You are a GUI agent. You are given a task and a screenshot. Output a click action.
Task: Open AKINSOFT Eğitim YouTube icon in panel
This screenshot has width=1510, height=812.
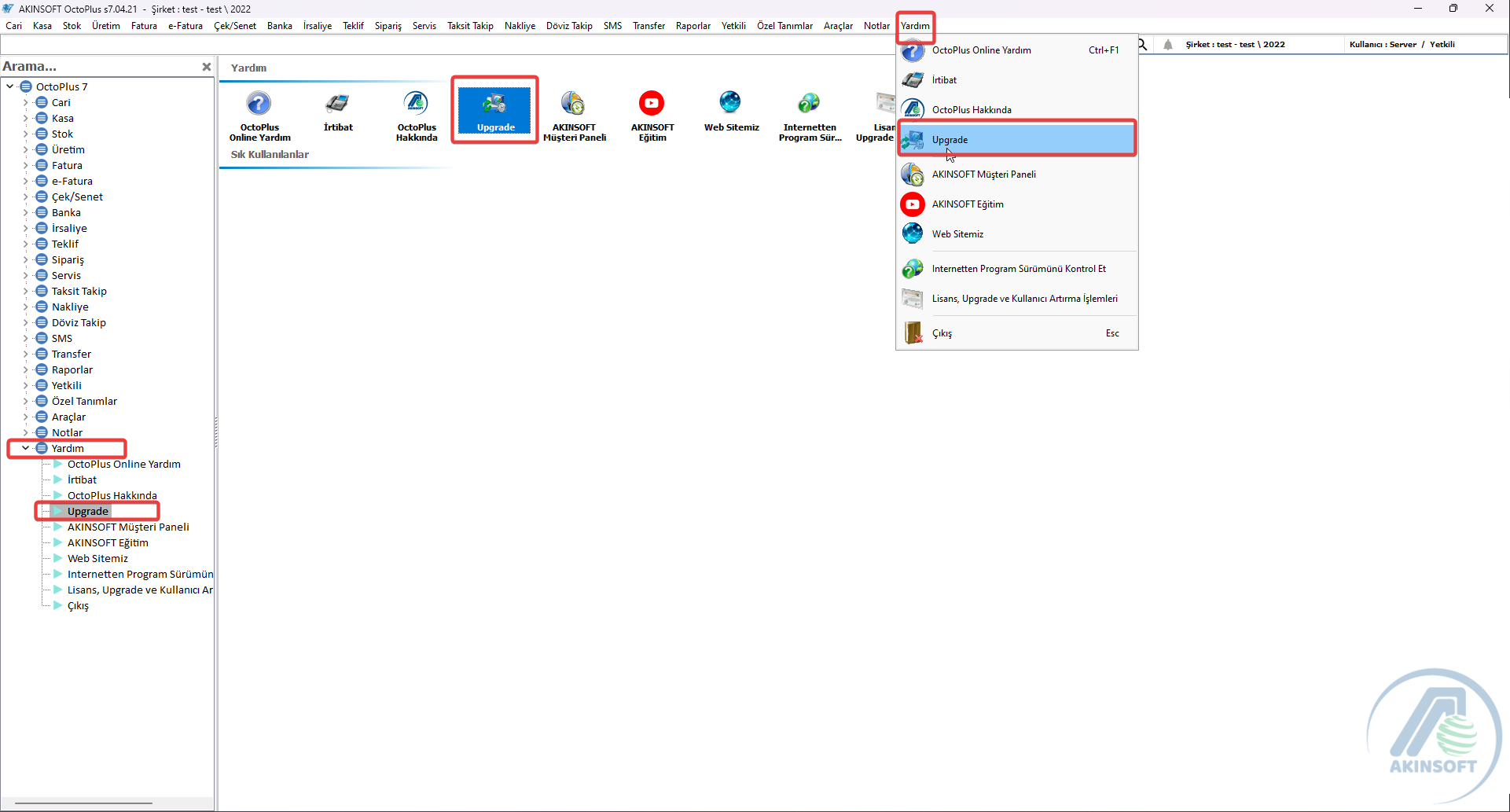coord(652,115)
